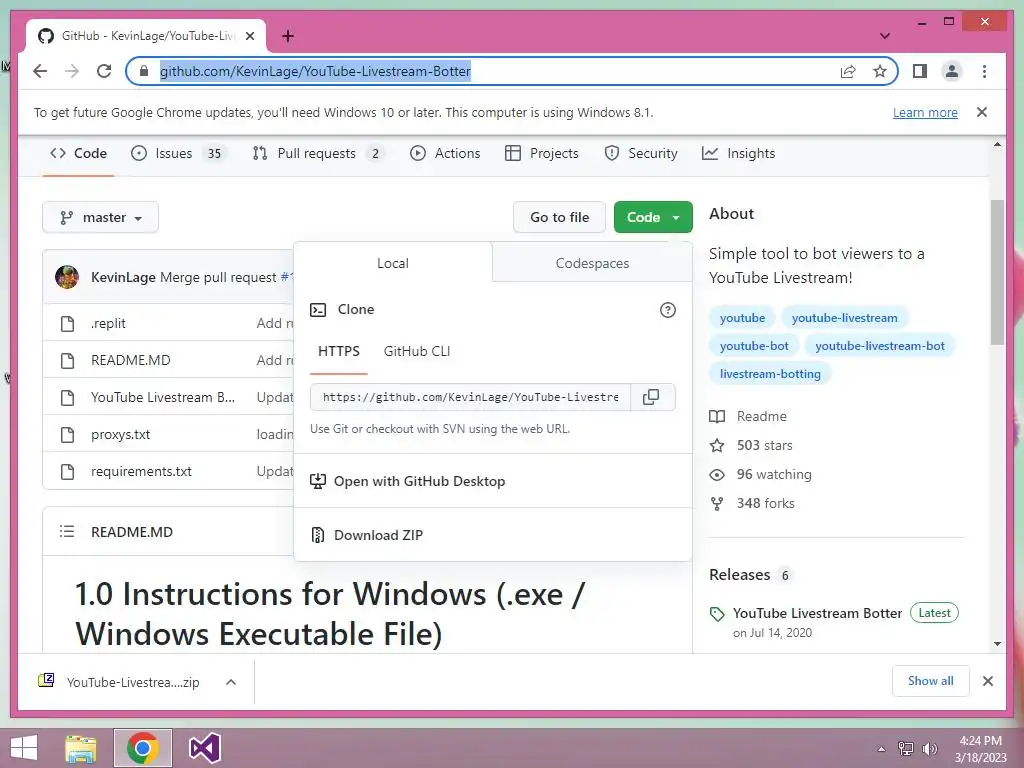This screenshot has width=1024, height=768.
Task: Open the Insights tab
Action: coord(739,153)
